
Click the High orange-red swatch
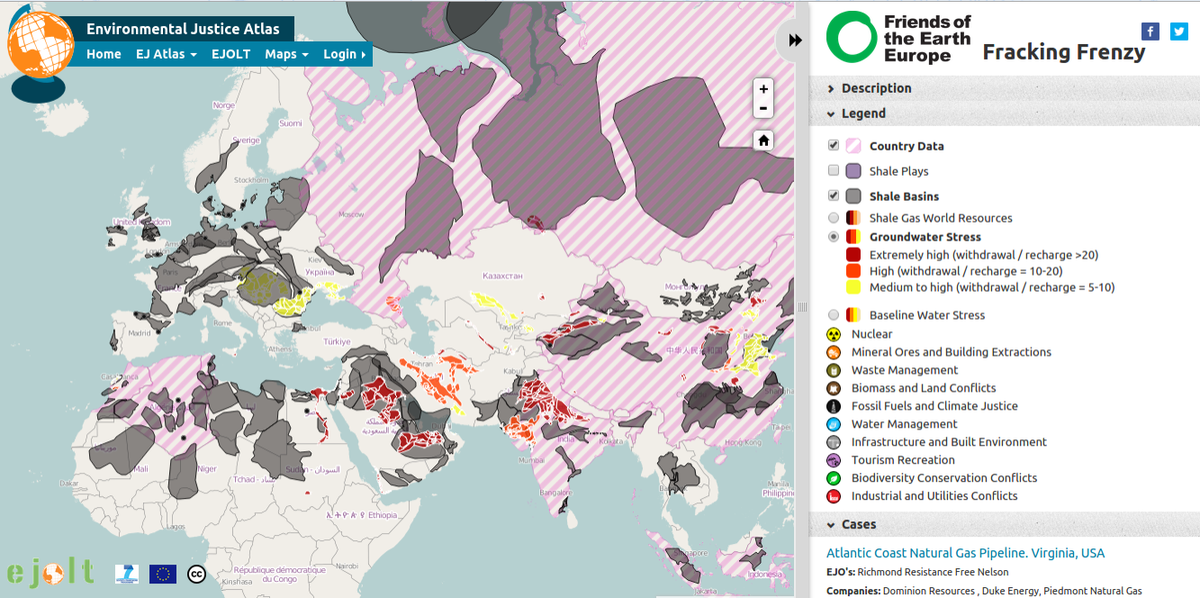tap(853, 271)
